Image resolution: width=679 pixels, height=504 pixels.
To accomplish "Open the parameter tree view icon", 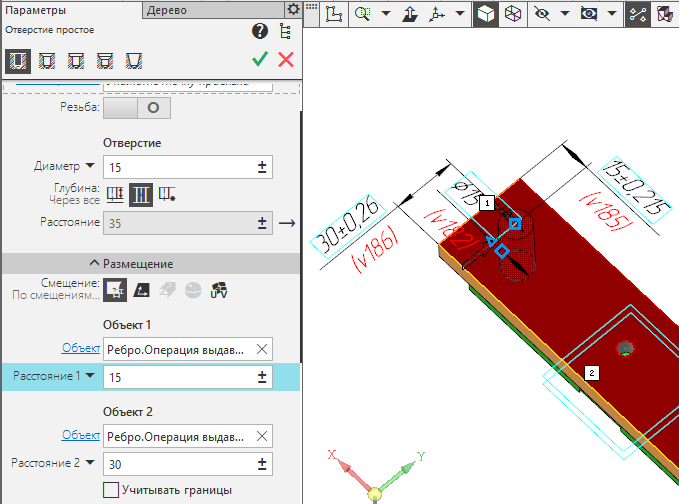I will tap(285, 31).
